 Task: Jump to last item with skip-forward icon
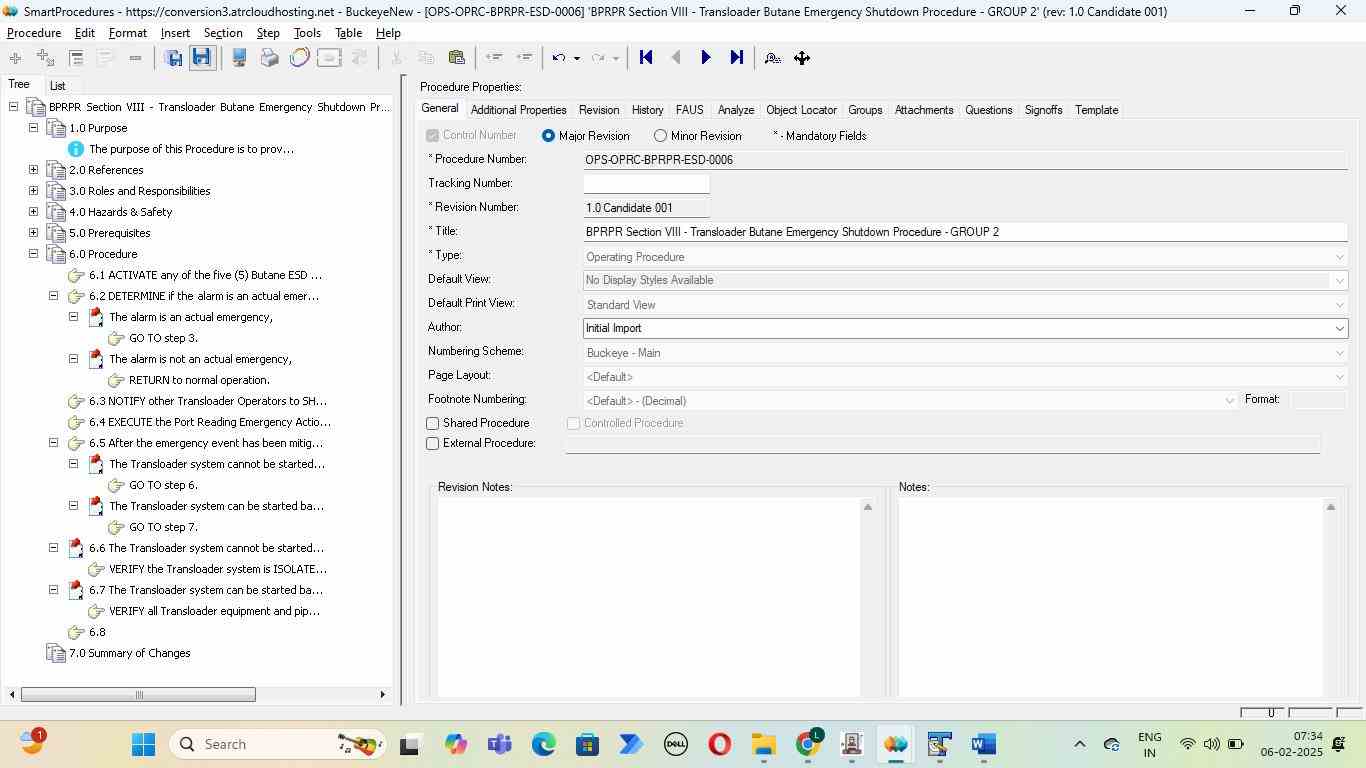[x=736, y=58]
